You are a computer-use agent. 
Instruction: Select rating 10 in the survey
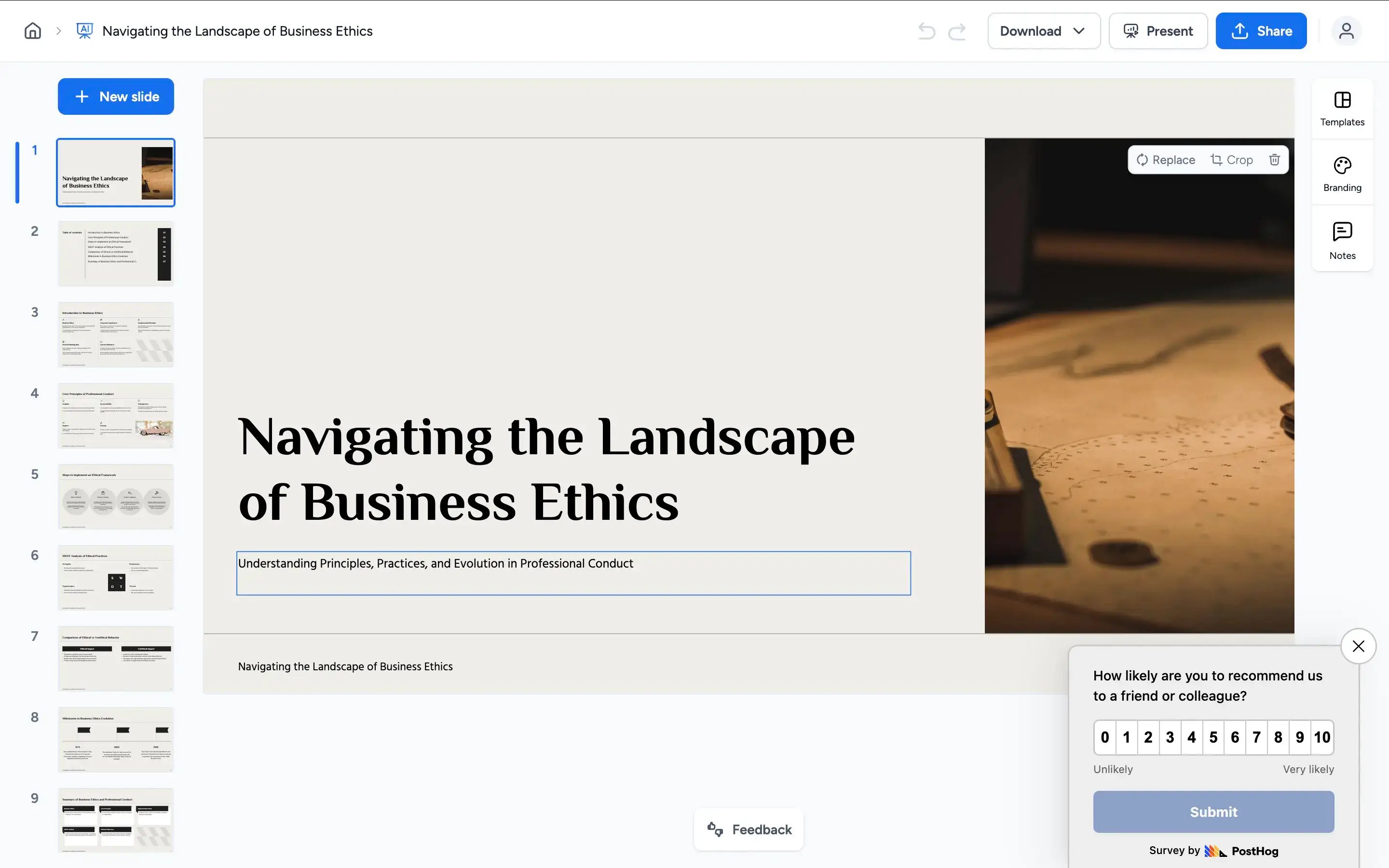click(1322, 737)
